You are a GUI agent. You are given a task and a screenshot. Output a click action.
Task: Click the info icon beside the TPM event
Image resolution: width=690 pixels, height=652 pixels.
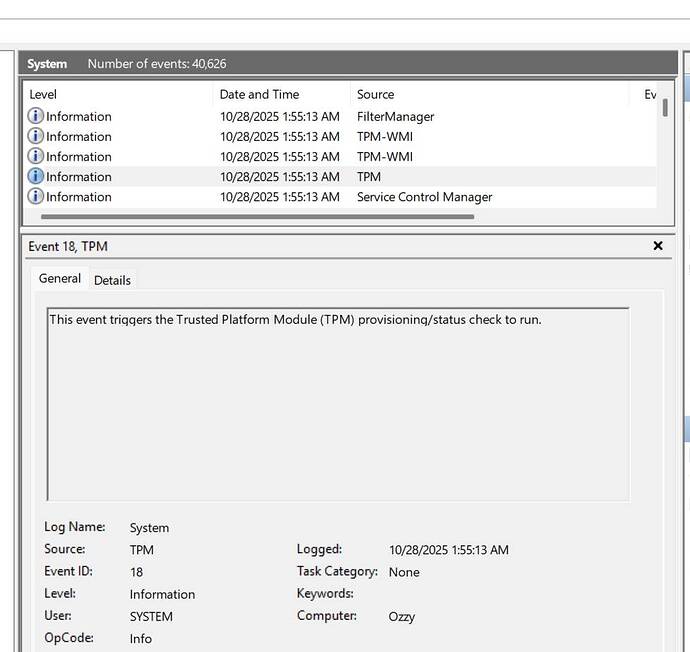tap(36, 176)
